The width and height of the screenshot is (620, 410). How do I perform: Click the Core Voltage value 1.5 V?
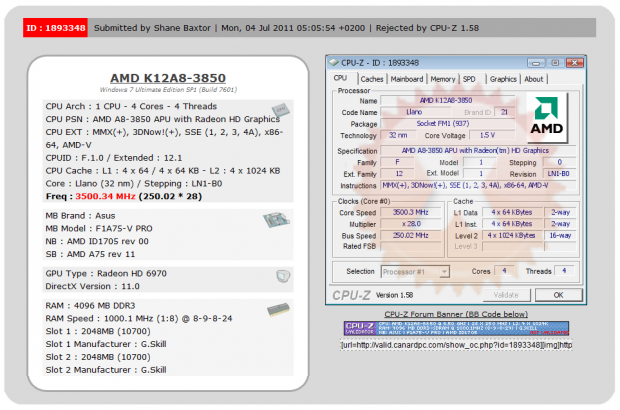coord(491,135)
